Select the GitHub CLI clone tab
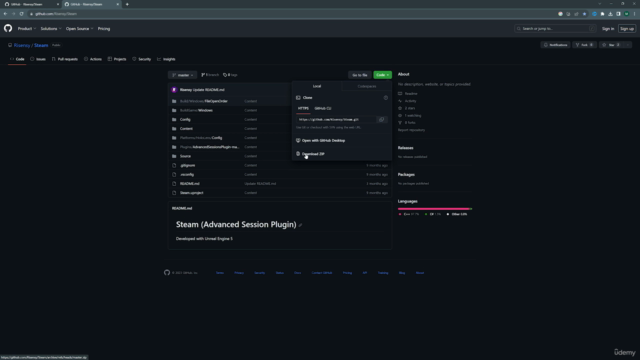640x360 pixels. click(x=323, y=109)
